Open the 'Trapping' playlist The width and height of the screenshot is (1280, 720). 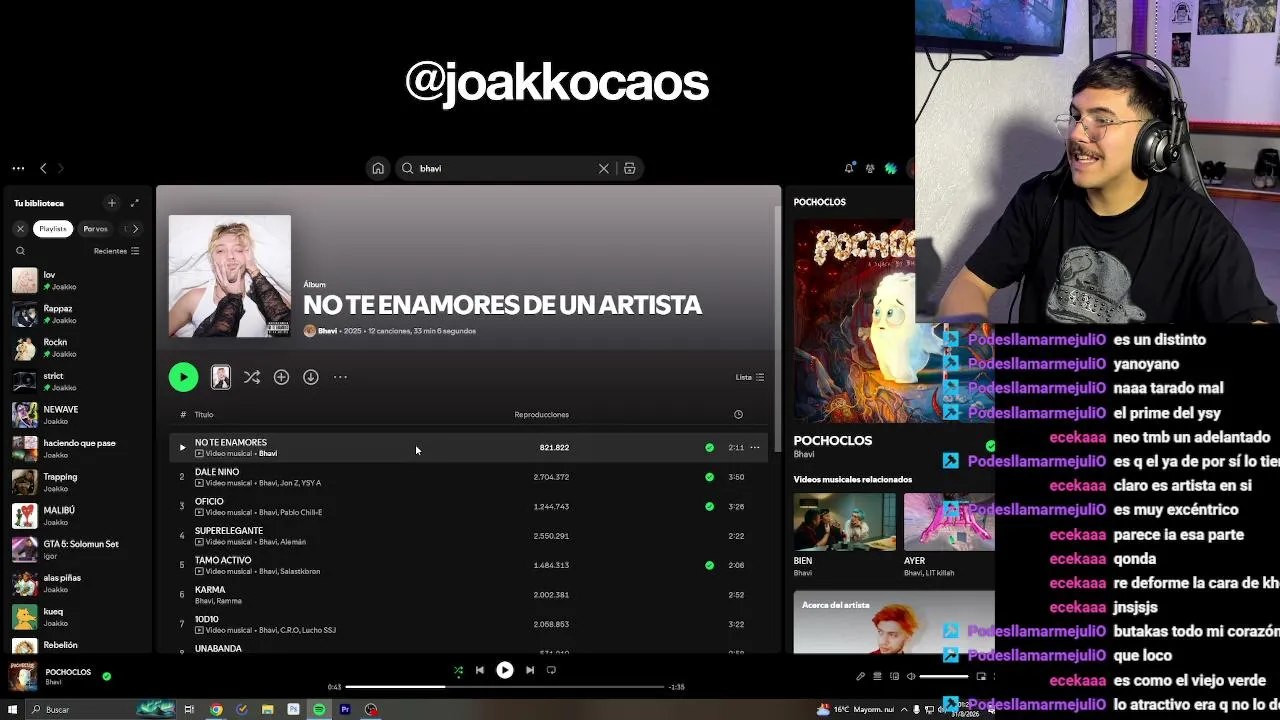[78, 482]
